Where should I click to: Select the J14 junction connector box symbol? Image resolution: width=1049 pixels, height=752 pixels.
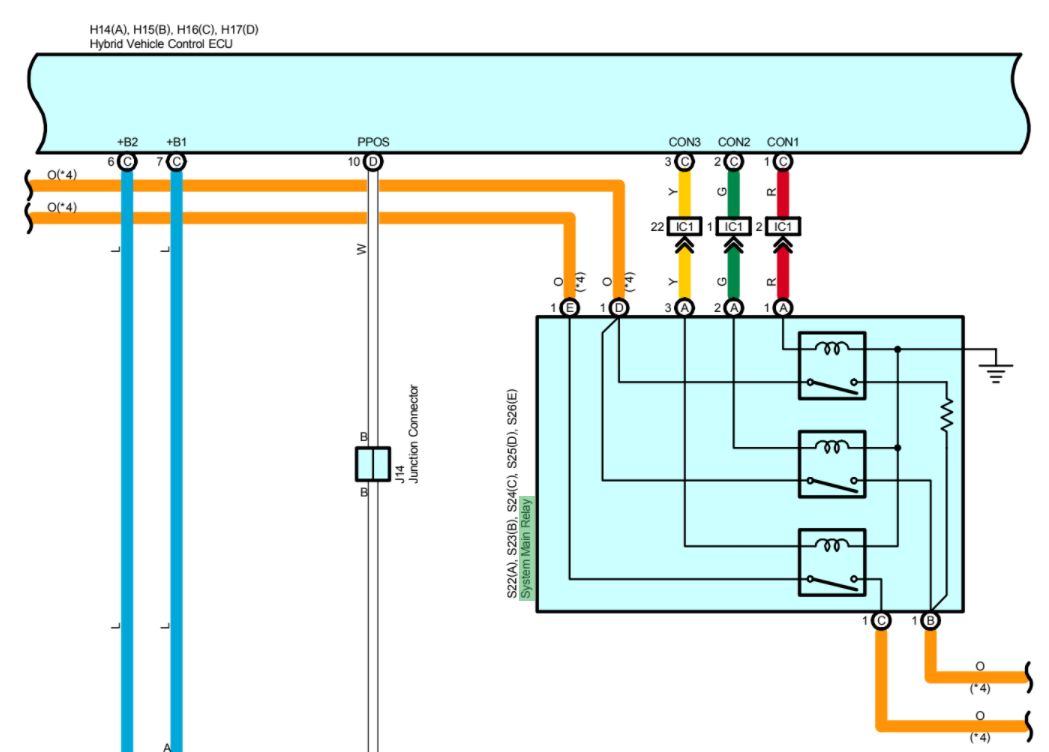[x=373, y=464]
